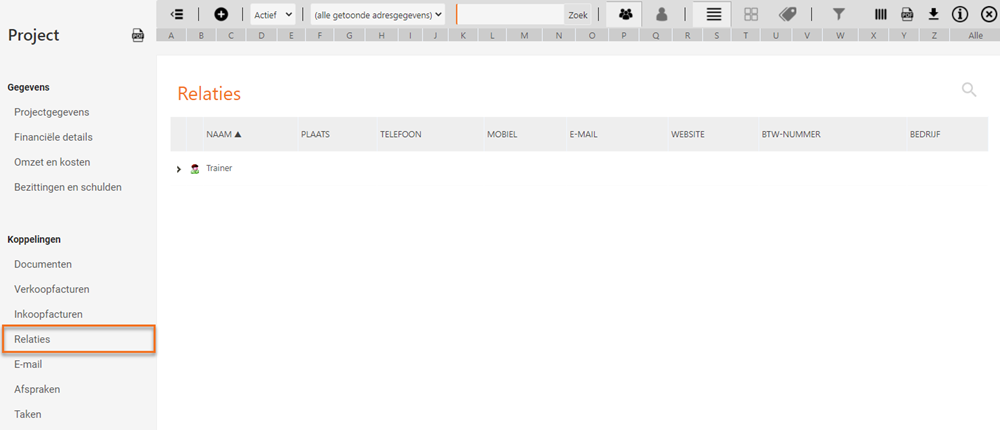Filter by letter W
This screenshot has width=1000, height=430.
click(840, 36)
